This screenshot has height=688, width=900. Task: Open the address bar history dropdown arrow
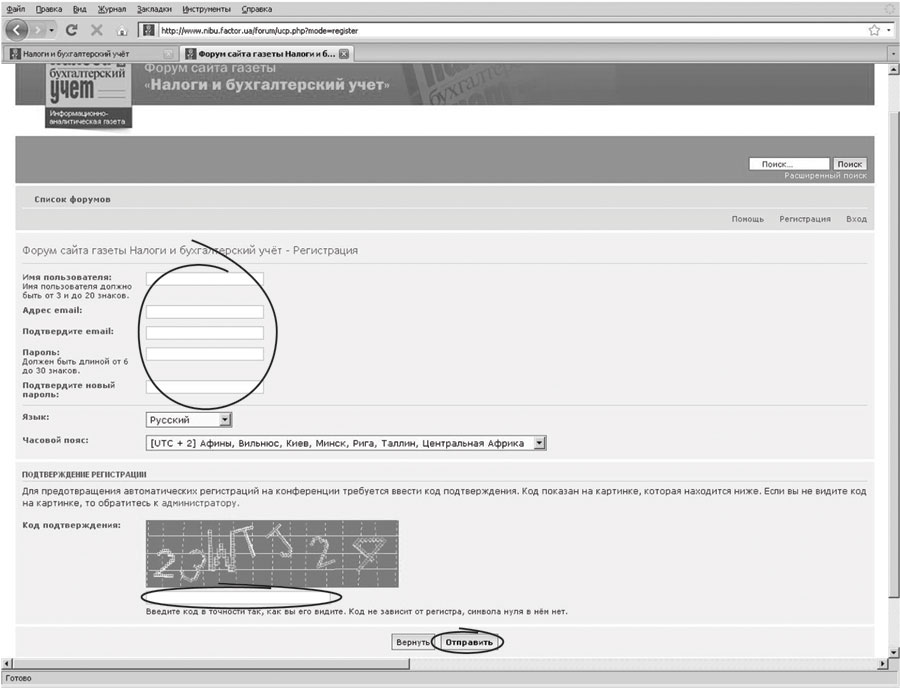(891, 30)
